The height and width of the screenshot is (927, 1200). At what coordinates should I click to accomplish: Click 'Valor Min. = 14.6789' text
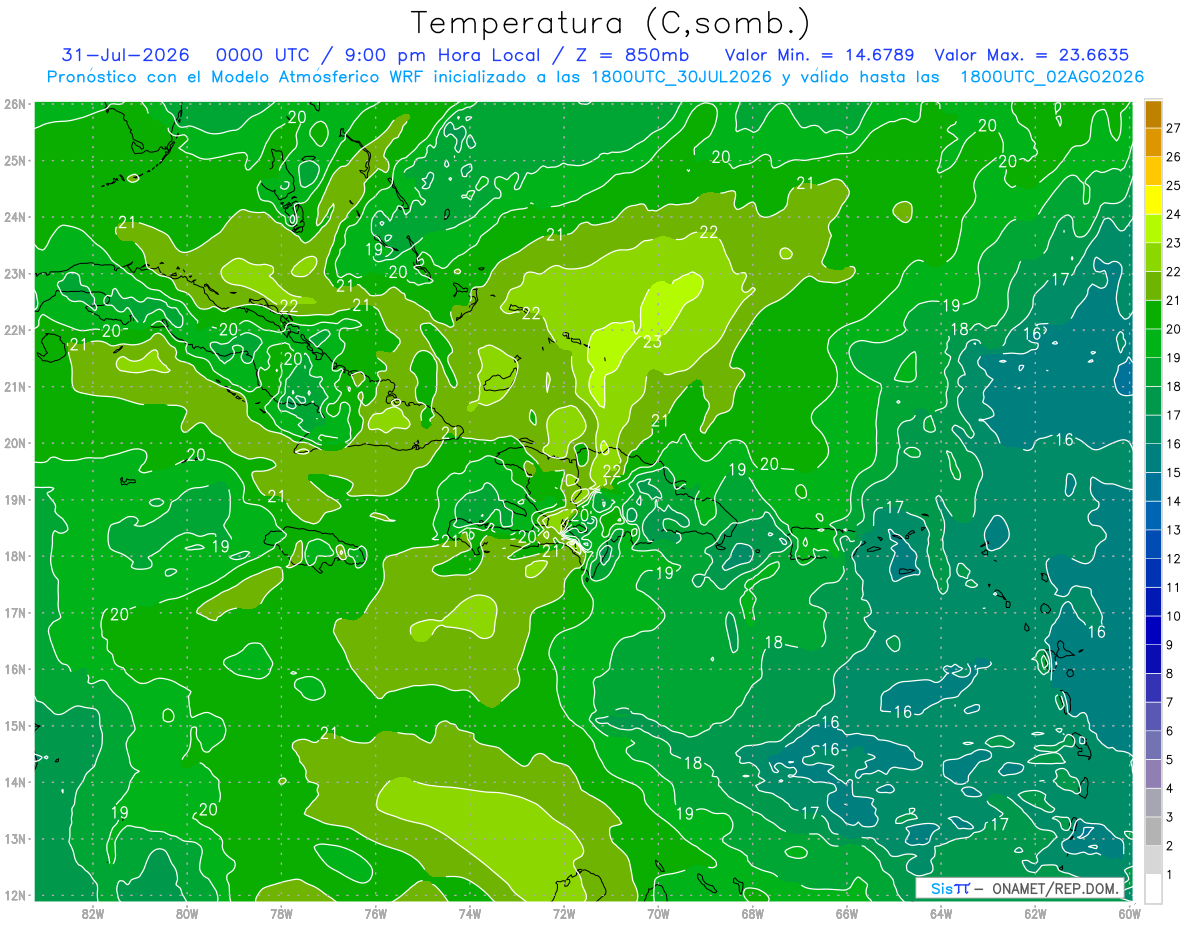[821, 55]
